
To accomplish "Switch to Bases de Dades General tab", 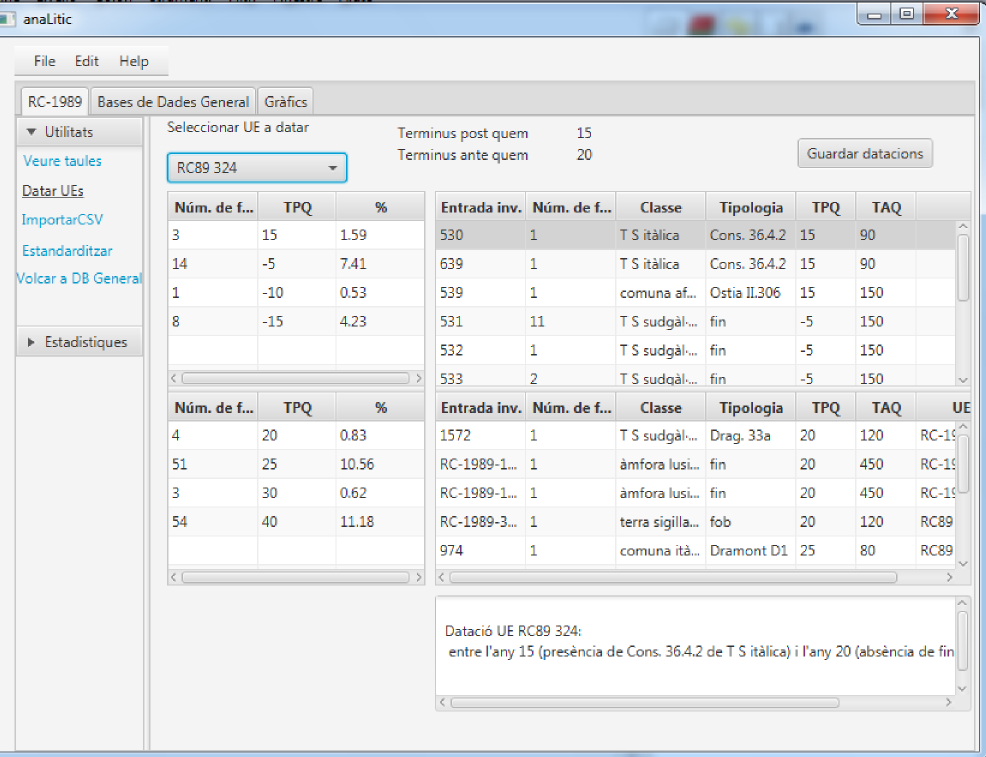I will tap(173, 102).
